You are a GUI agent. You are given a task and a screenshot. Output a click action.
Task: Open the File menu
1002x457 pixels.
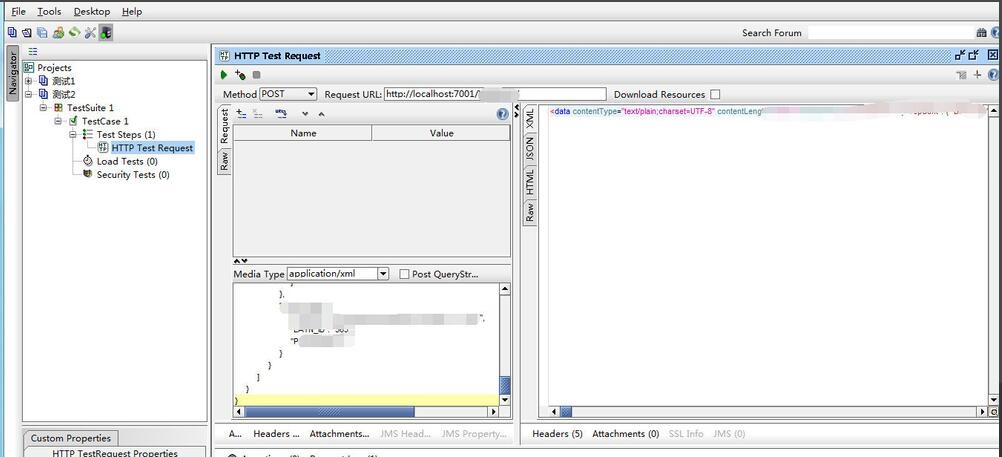pos(19,12)
